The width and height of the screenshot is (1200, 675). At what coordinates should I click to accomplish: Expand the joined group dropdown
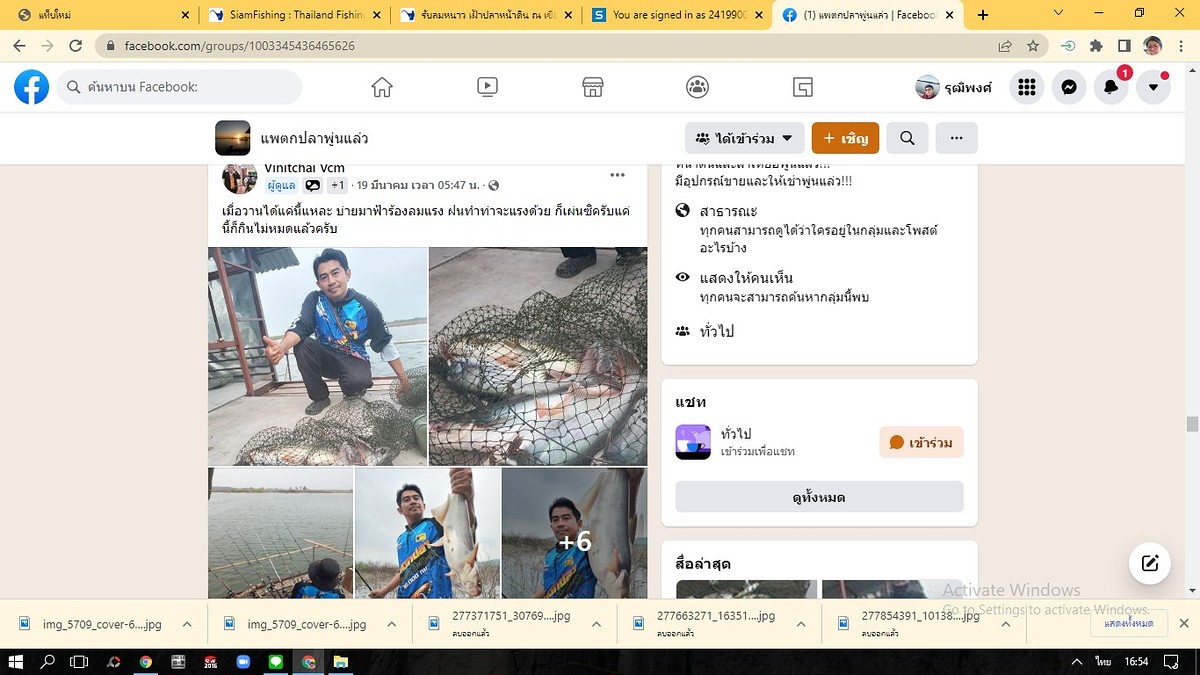[744, 138]
